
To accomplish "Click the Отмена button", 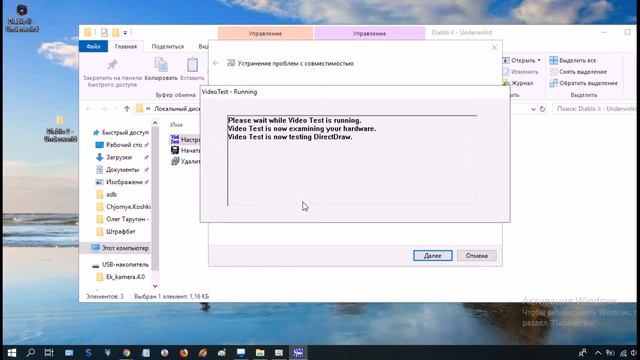I will [x=477, y=256].
